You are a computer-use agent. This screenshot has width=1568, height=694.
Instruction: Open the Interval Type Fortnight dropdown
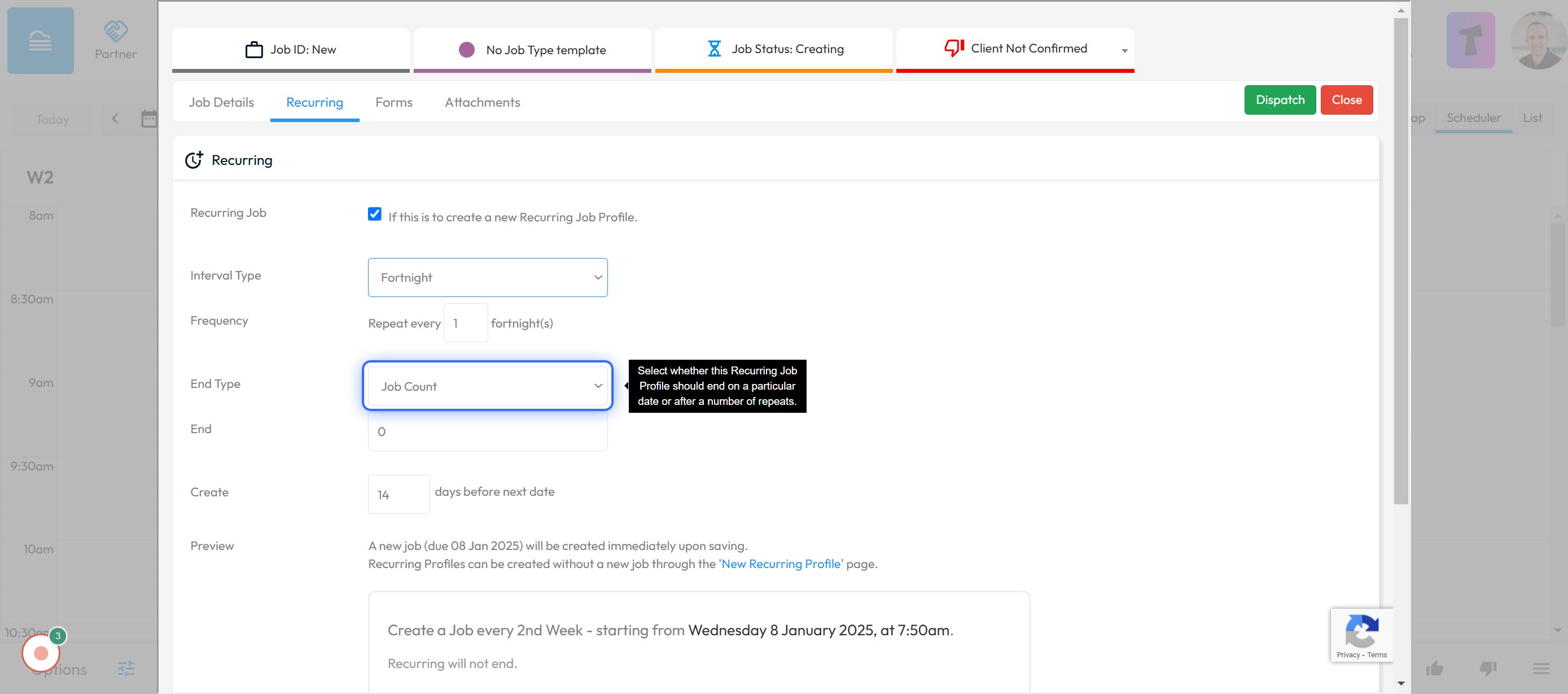tap(488, 278)
